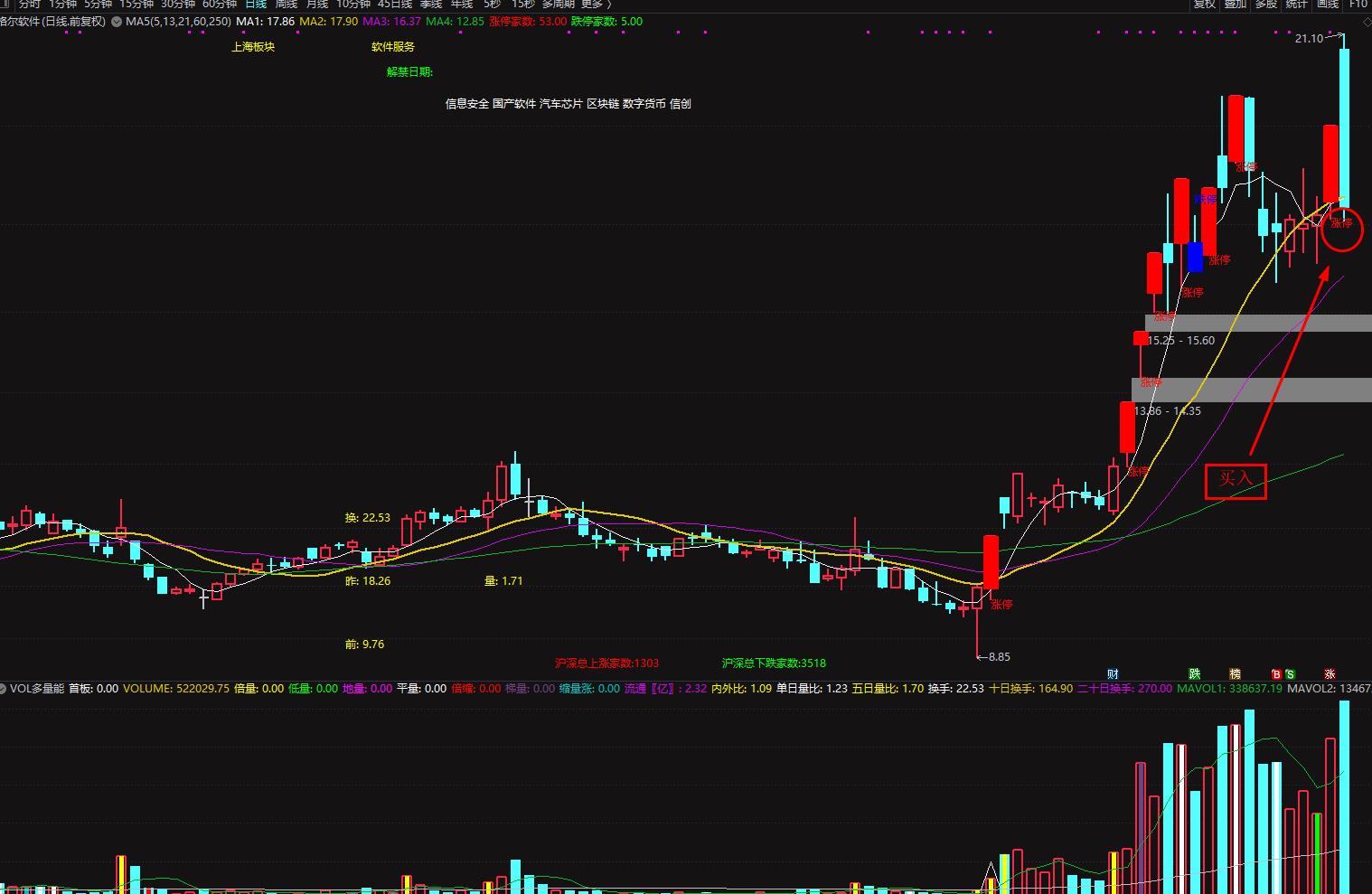This screenshot has height=894, width=1372.
Task: Open the 多周期 multi-period view
Action: pos(559,4)
